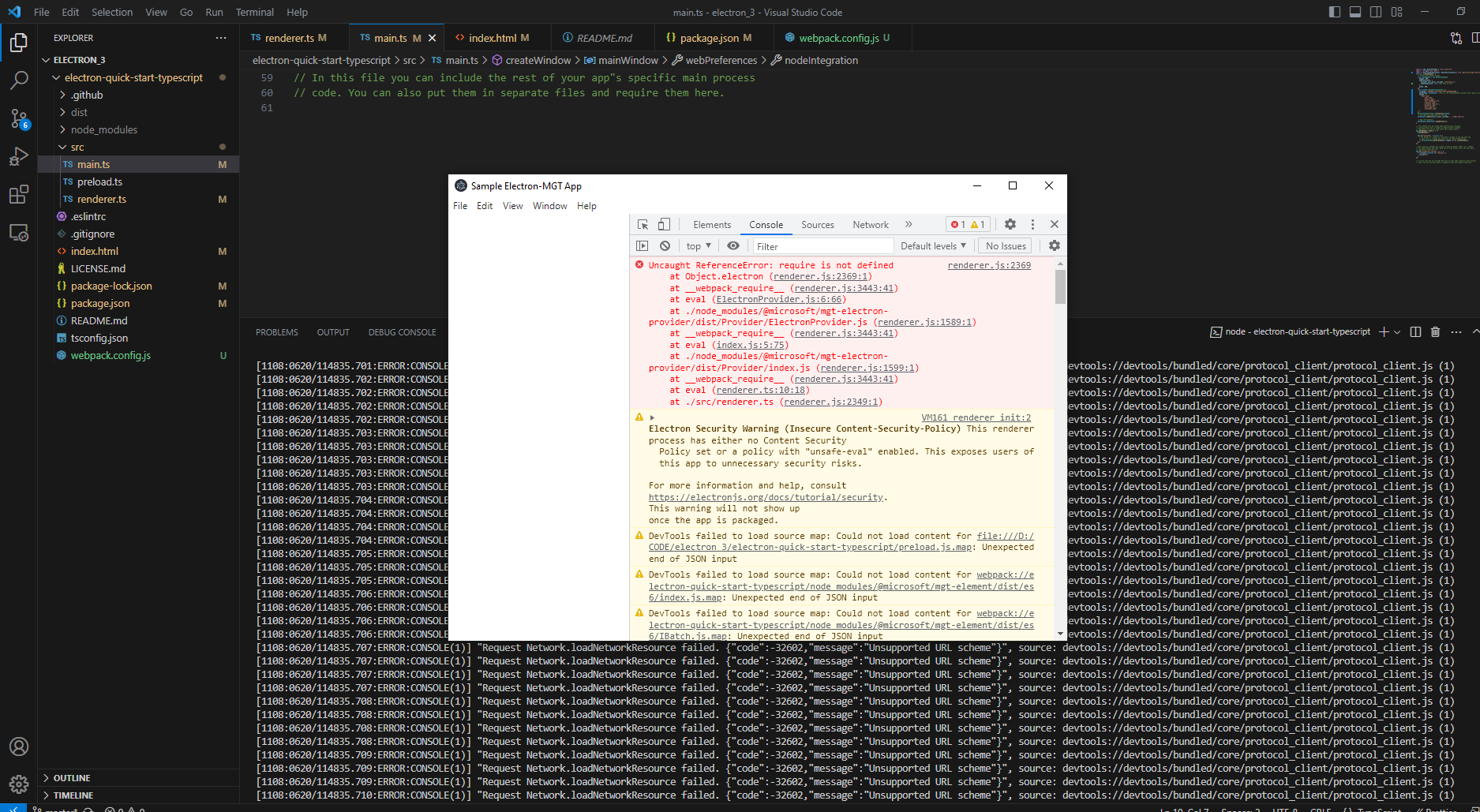Screen dimensions: 1480x812
Task: Open the Selection menu
Action: [x=112, y=12]
